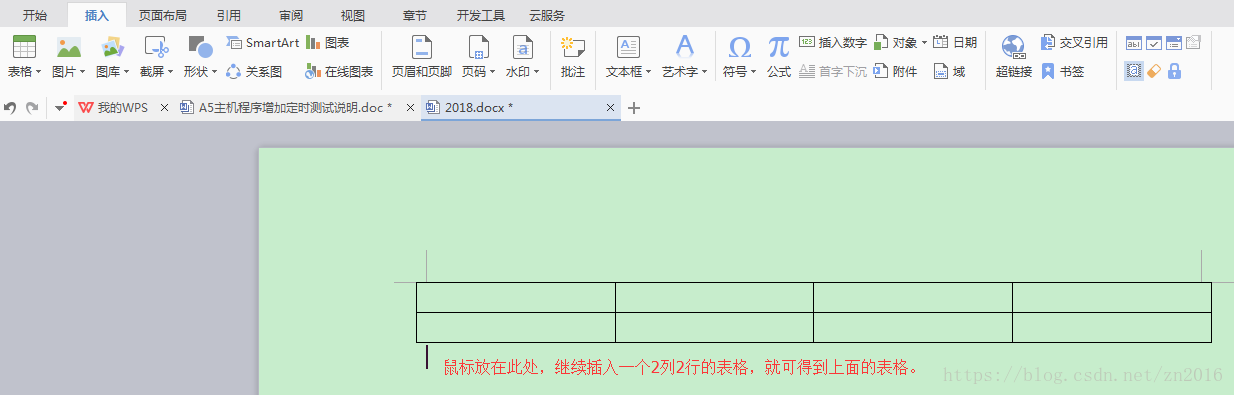Open the 章节 ribbon tab

[x=414, y=15]
